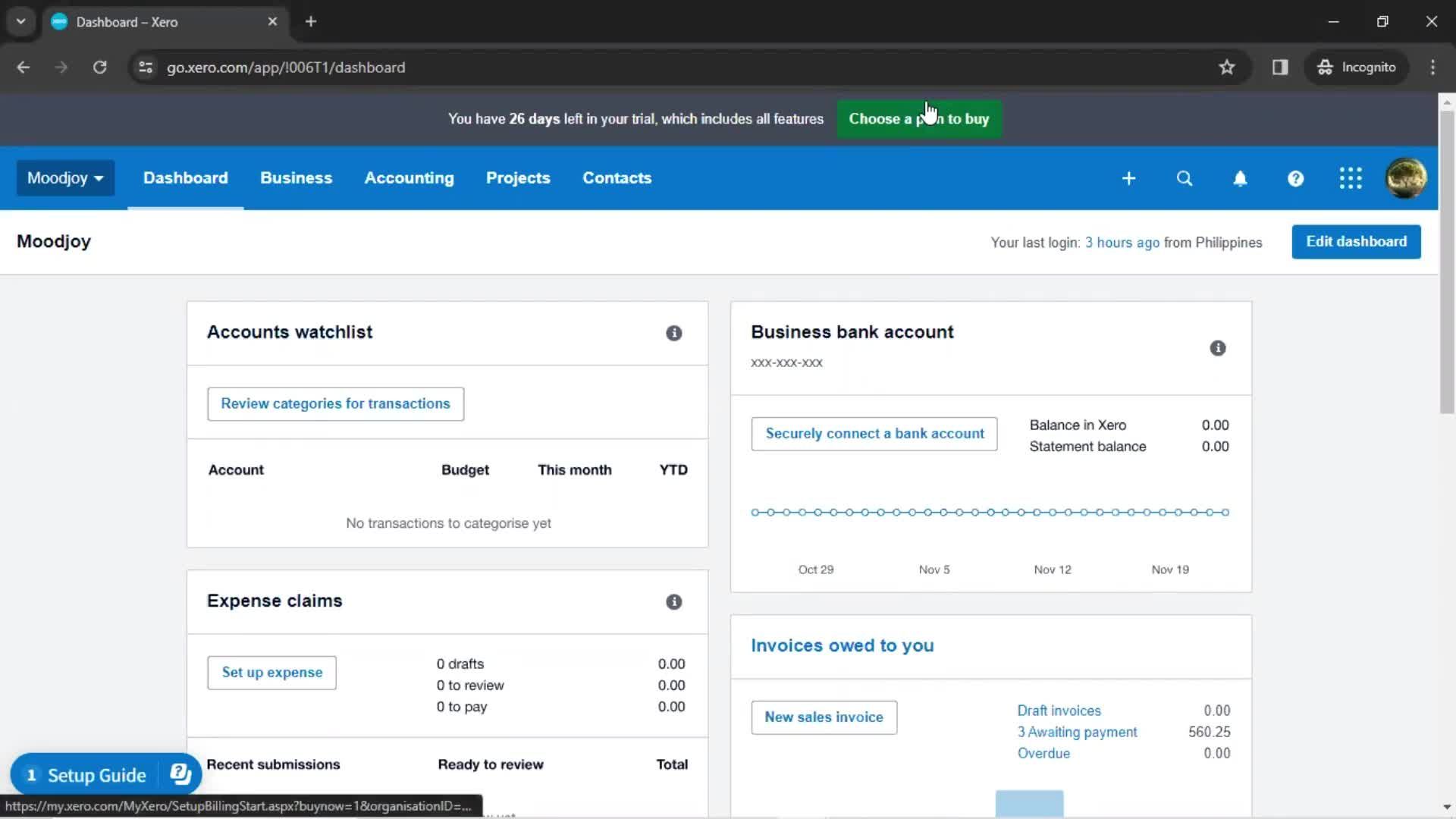Close the Dashboard – Xero tab
Image resolution: width=1456 pixels, height=819 pixels.
(x=272, y=21)
